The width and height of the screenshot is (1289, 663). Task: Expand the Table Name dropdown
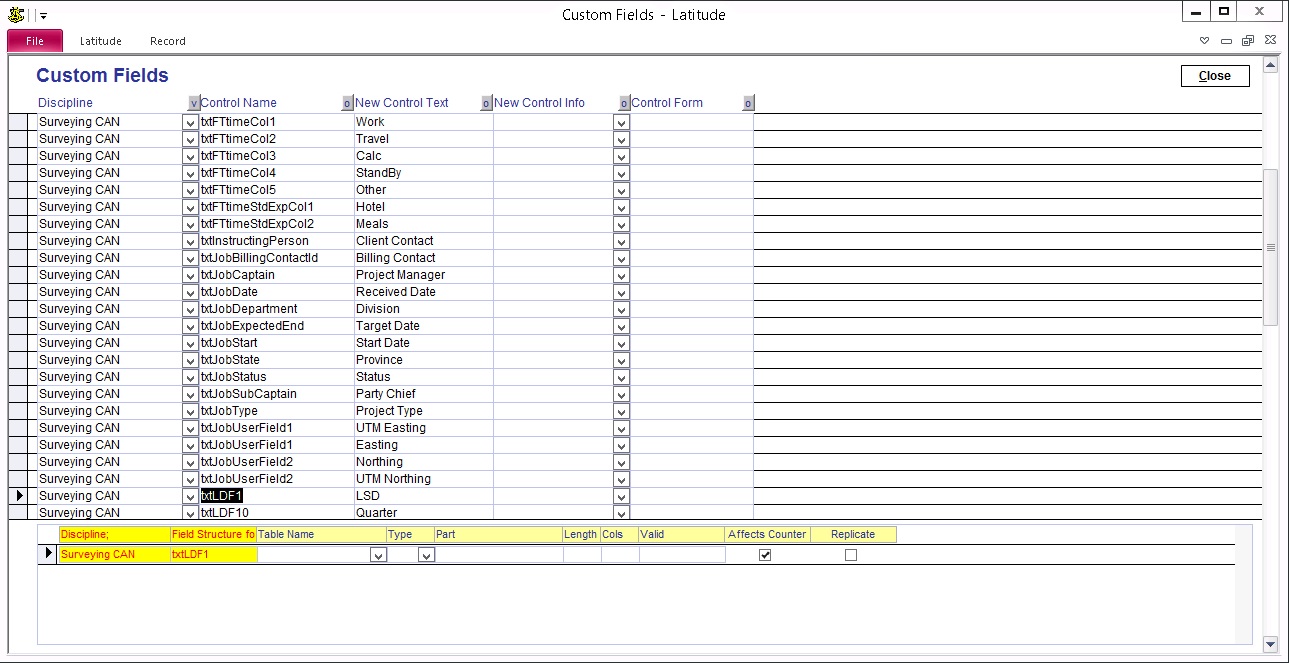(x=378, y=555)
